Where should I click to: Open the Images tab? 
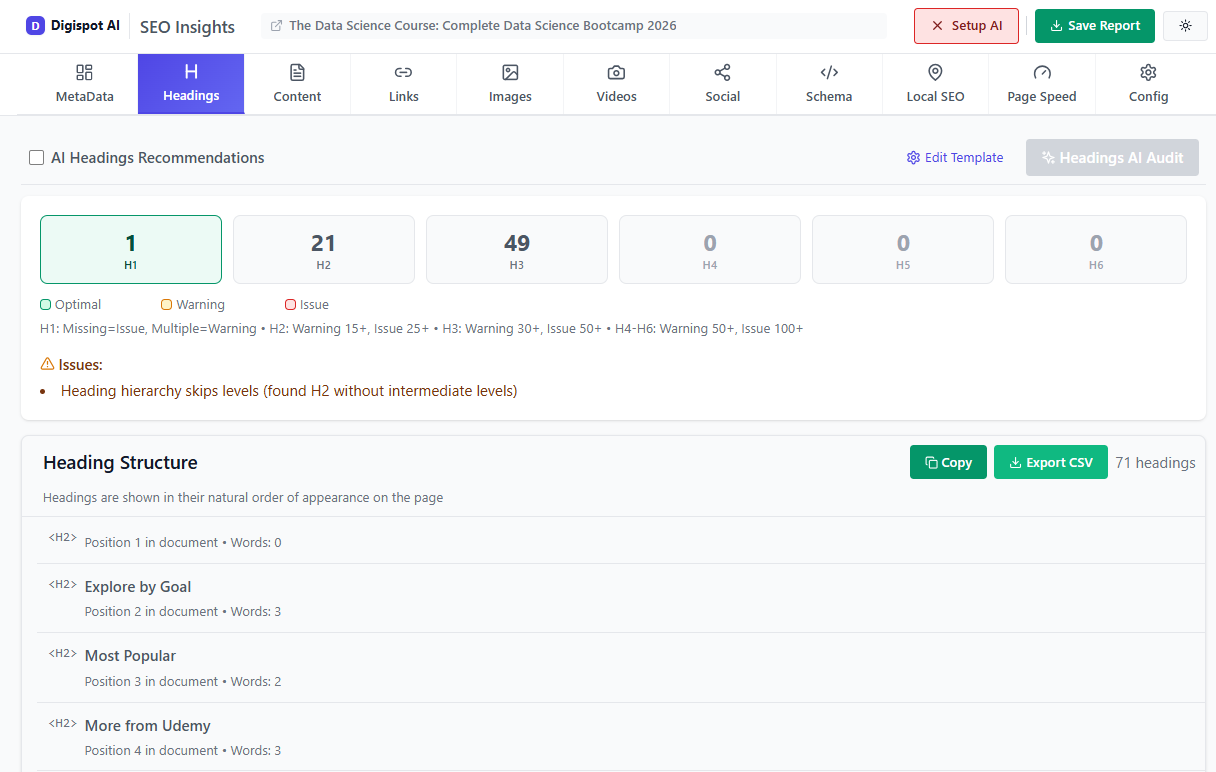tap(510, 84)
